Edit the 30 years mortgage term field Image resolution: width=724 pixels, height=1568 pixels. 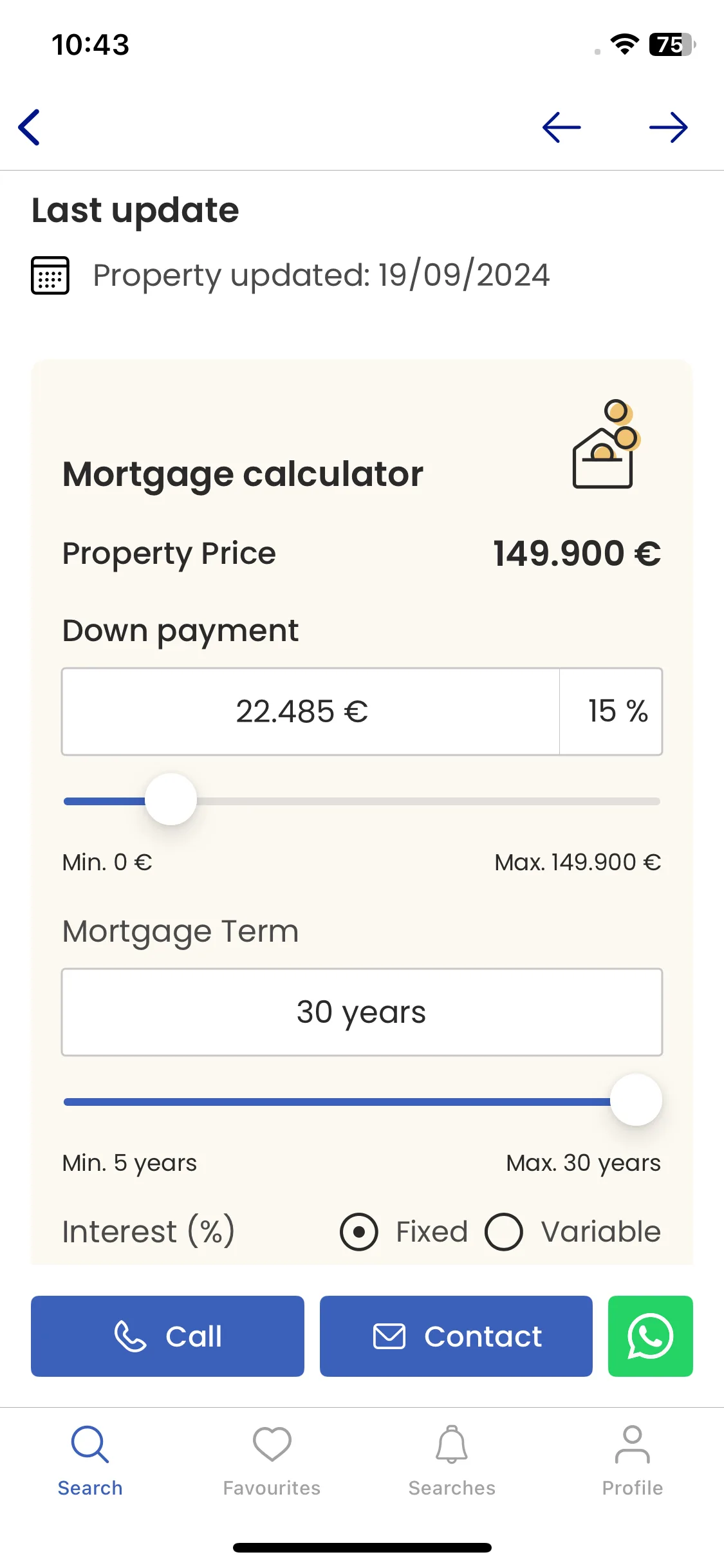[x=362, y=1012]
